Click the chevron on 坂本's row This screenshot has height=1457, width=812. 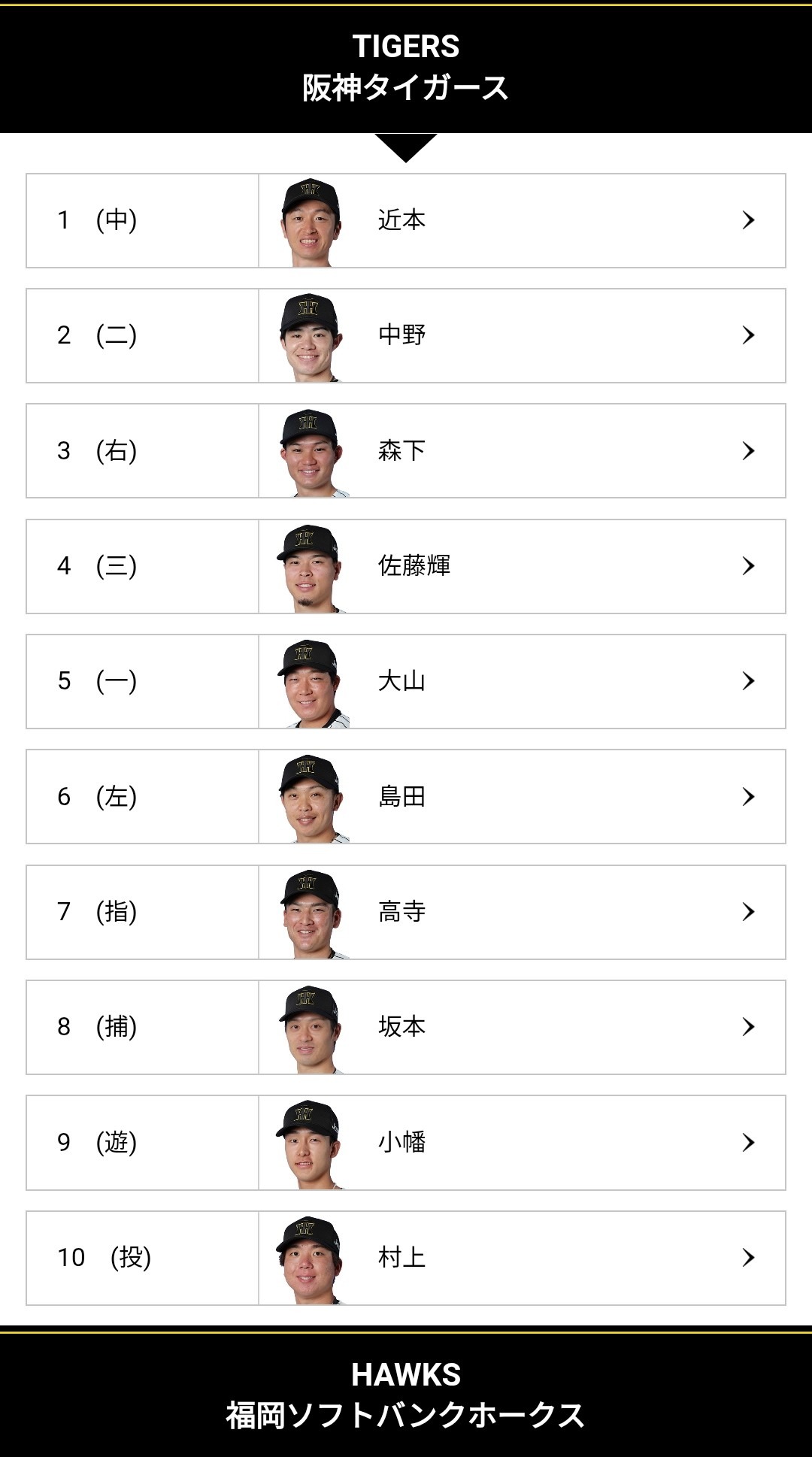click(748, 1027)
